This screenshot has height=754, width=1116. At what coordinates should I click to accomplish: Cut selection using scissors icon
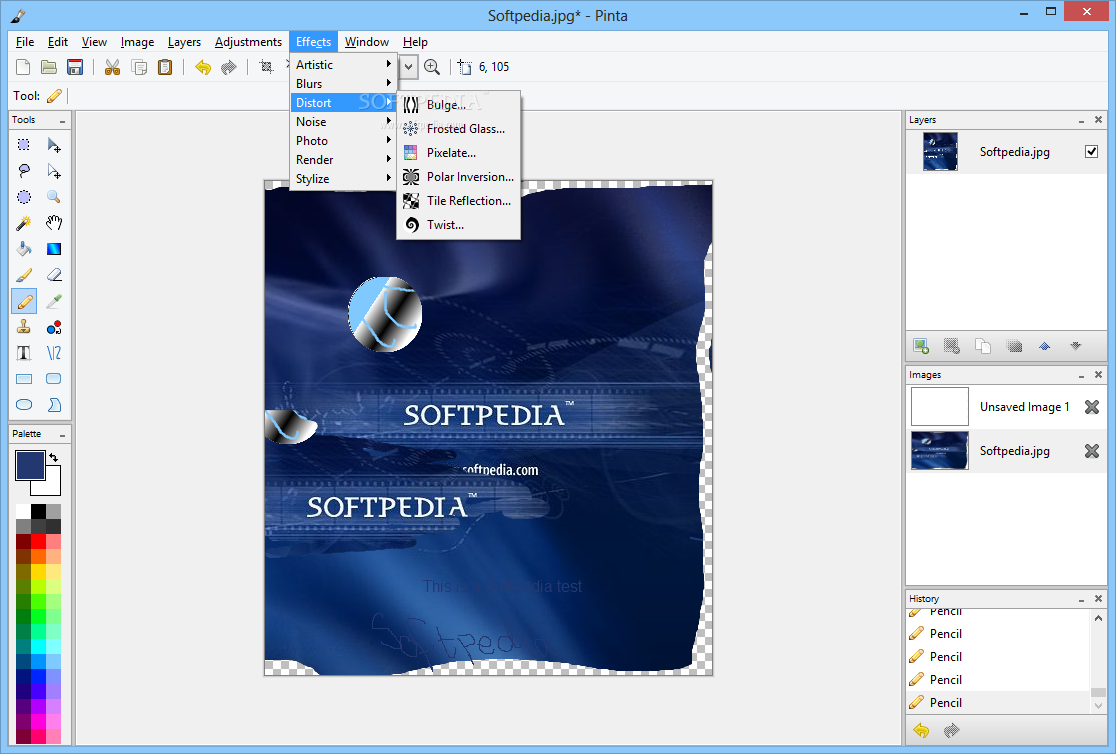coord(112,67)
